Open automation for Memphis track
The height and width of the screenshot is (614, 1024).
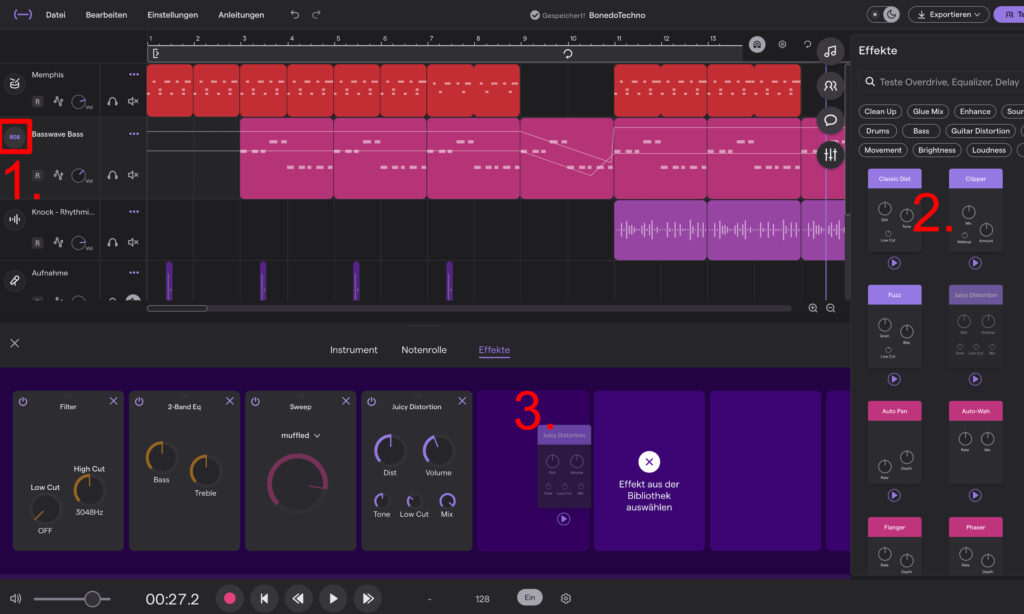click(x=58, y=101)
